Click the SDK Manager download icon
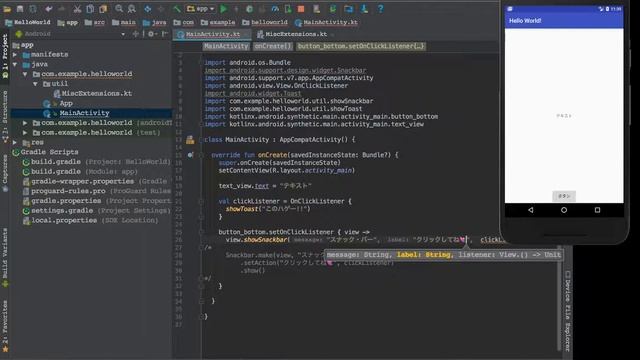640x360 pixels. pos(364,9)
